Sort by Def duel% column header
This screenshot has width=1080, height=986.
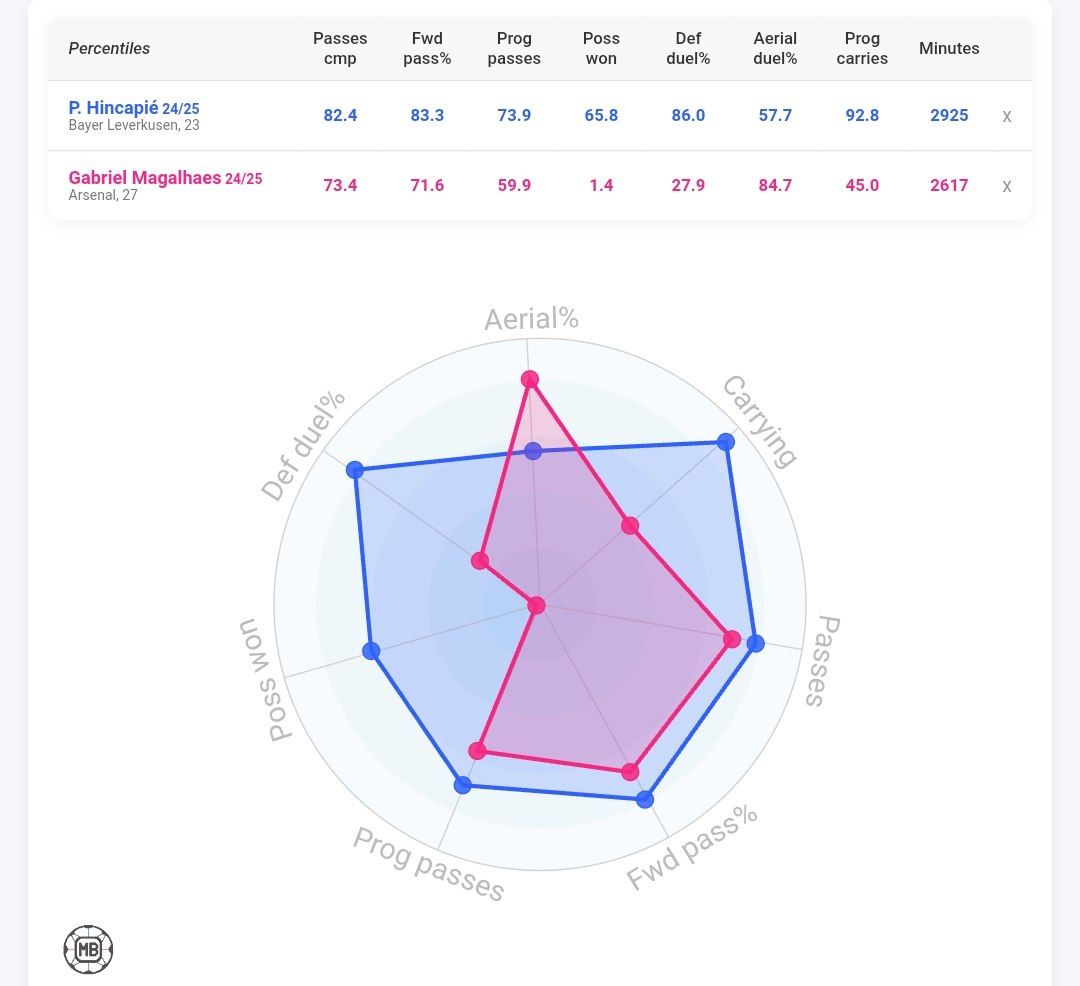tap(688, 48)
